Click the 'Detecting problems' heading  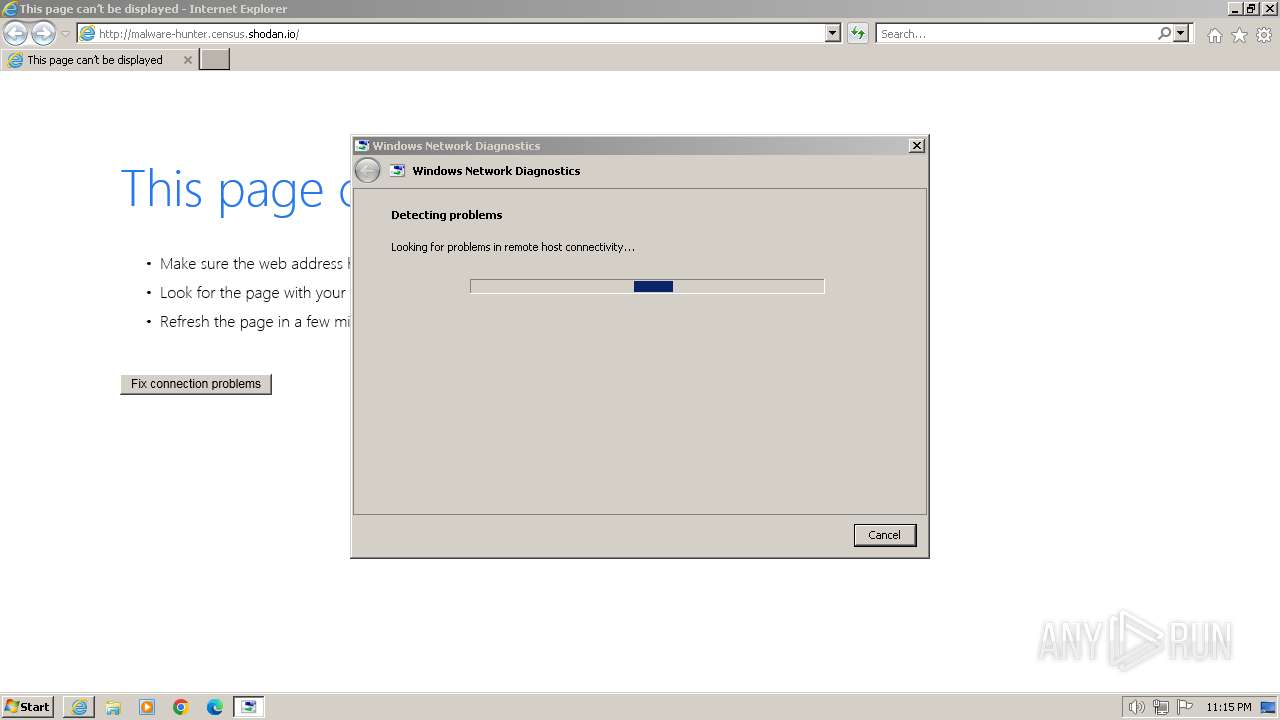[446, 215]
